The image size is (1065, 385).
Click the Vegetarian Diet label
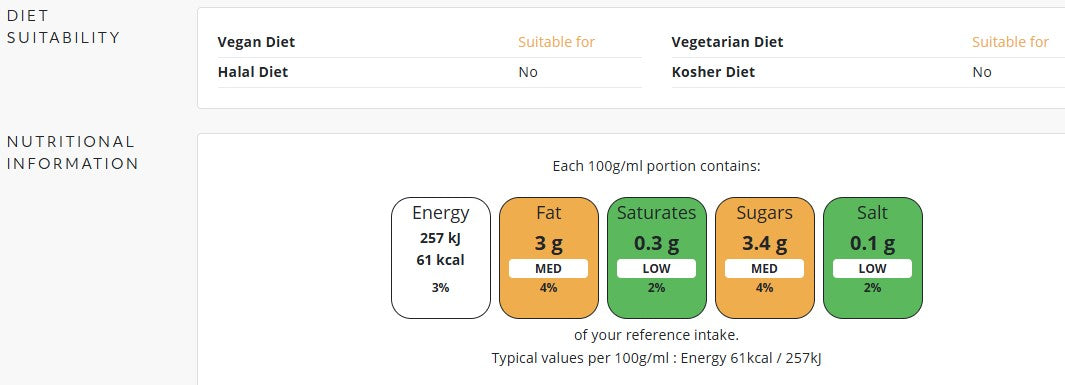click(x=727, y=42)
